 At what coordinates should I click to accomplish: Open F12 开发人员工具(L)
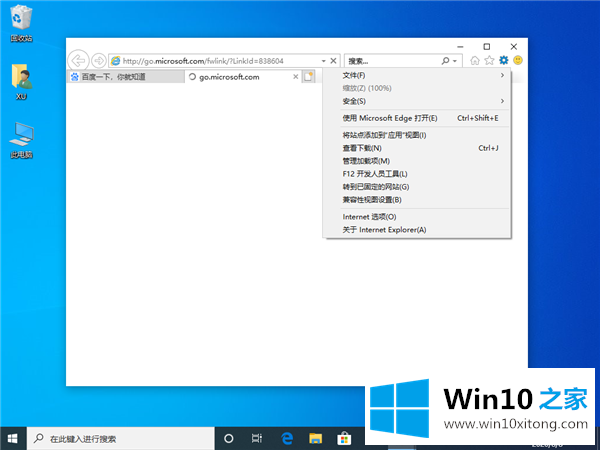tap(417, 174)
